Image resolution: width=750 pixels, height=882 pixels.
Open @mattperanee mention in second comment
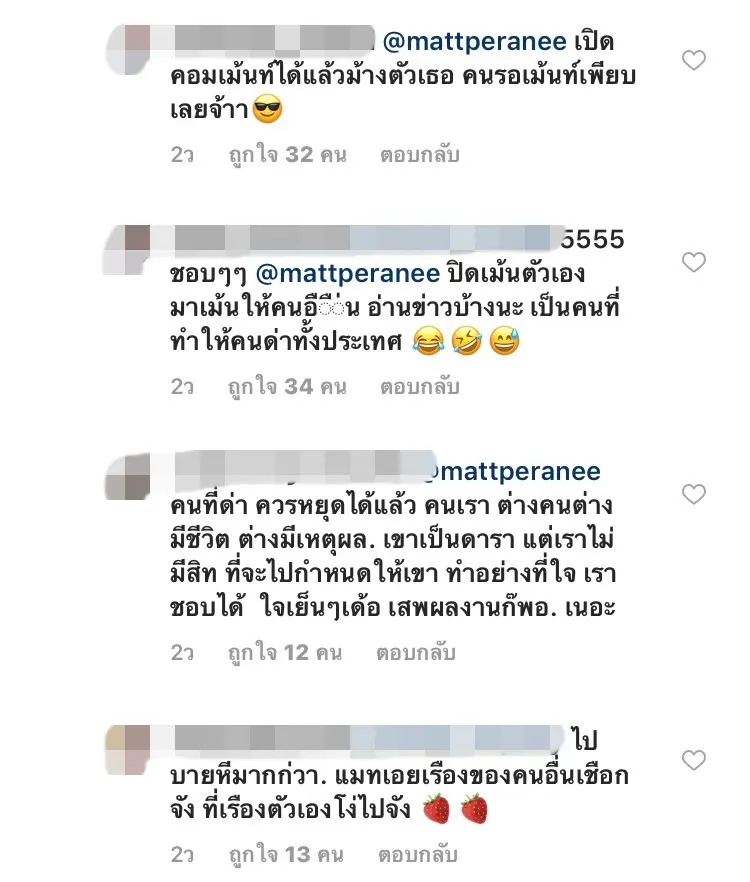tap(348, 274)
